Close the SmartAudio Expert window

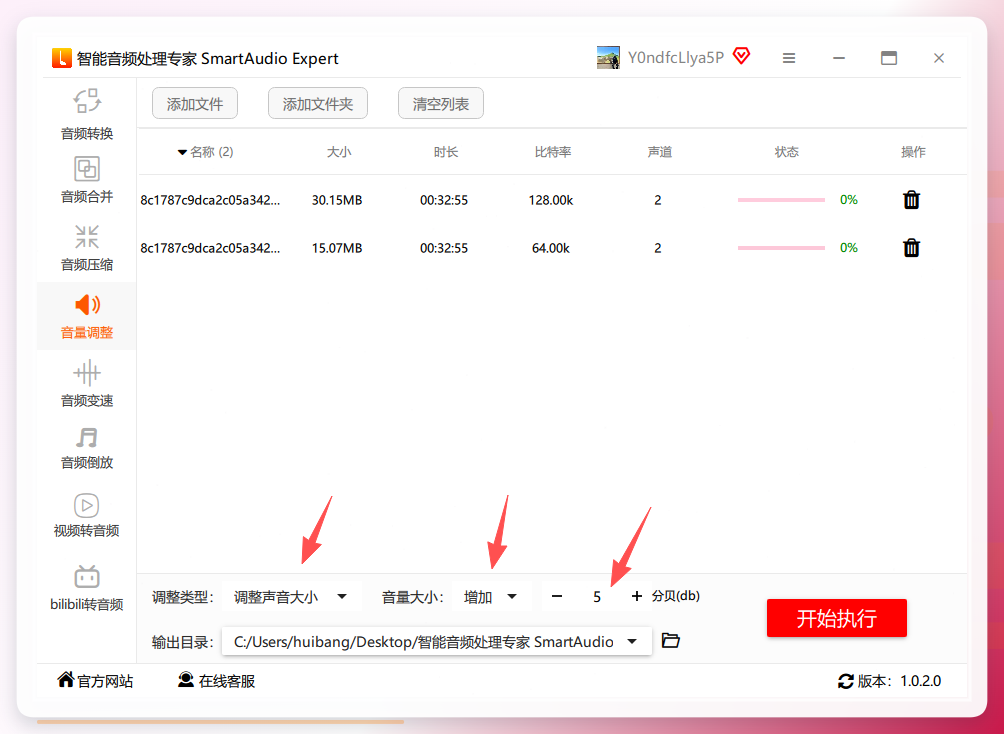(x=939, y=58)
